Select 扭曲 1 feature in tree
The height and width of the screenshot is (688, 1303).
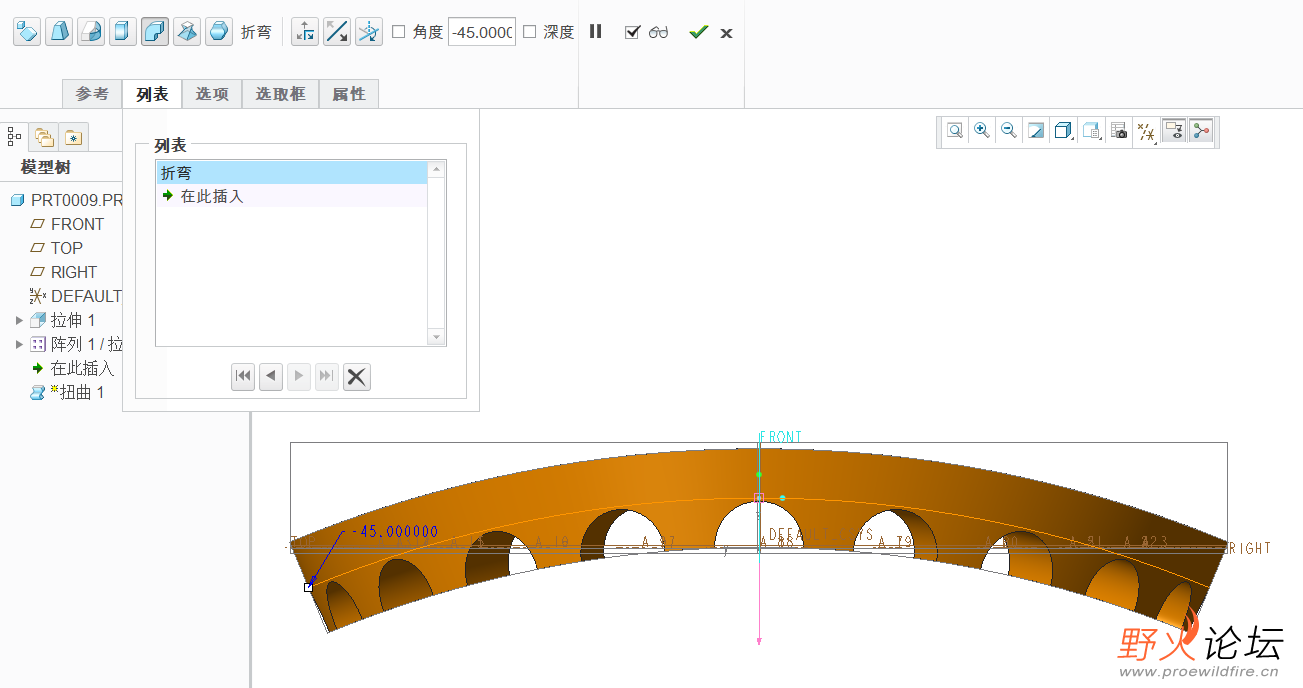67,392
